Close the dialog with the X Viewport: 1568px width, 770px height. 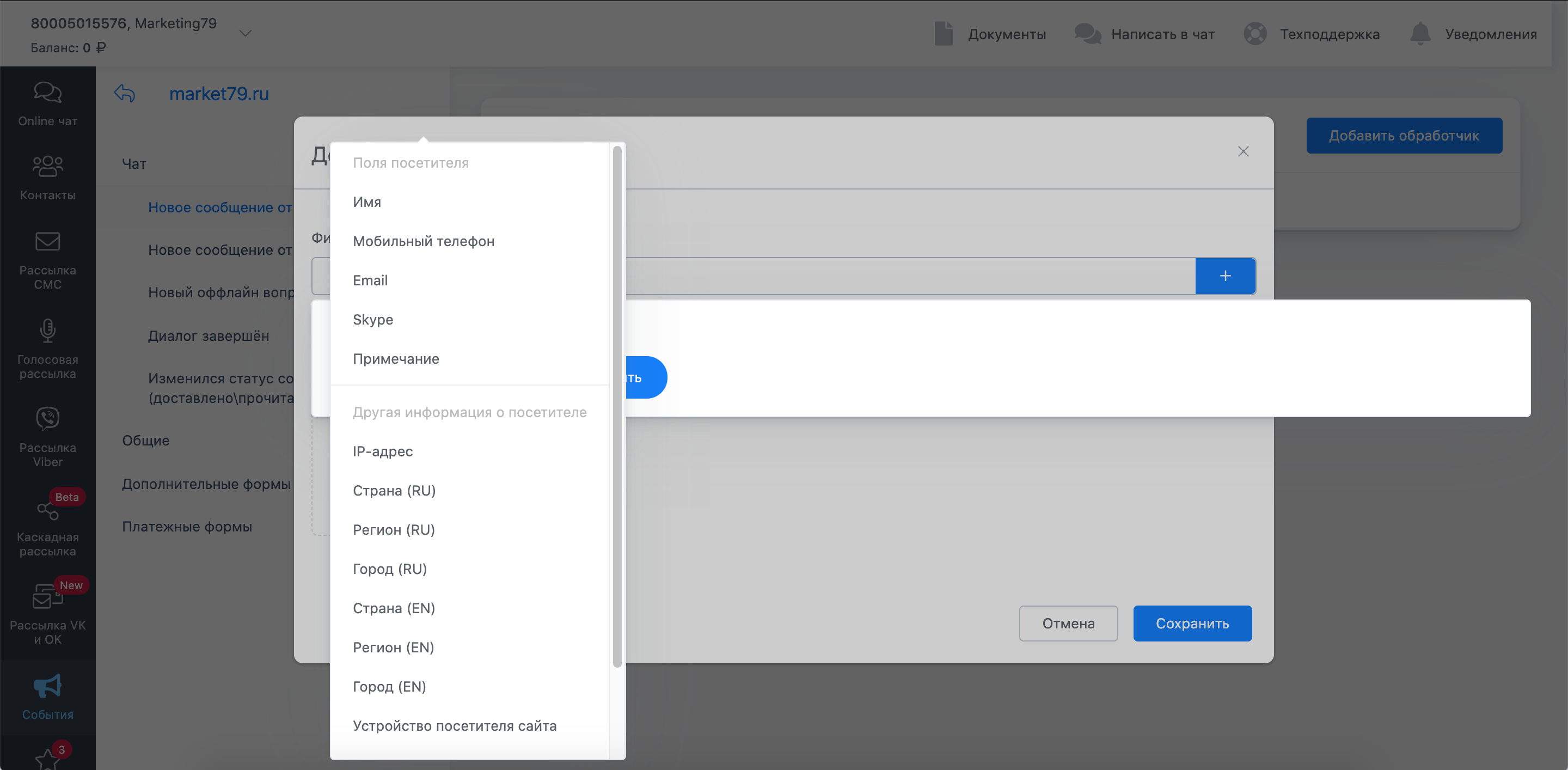1243,151
